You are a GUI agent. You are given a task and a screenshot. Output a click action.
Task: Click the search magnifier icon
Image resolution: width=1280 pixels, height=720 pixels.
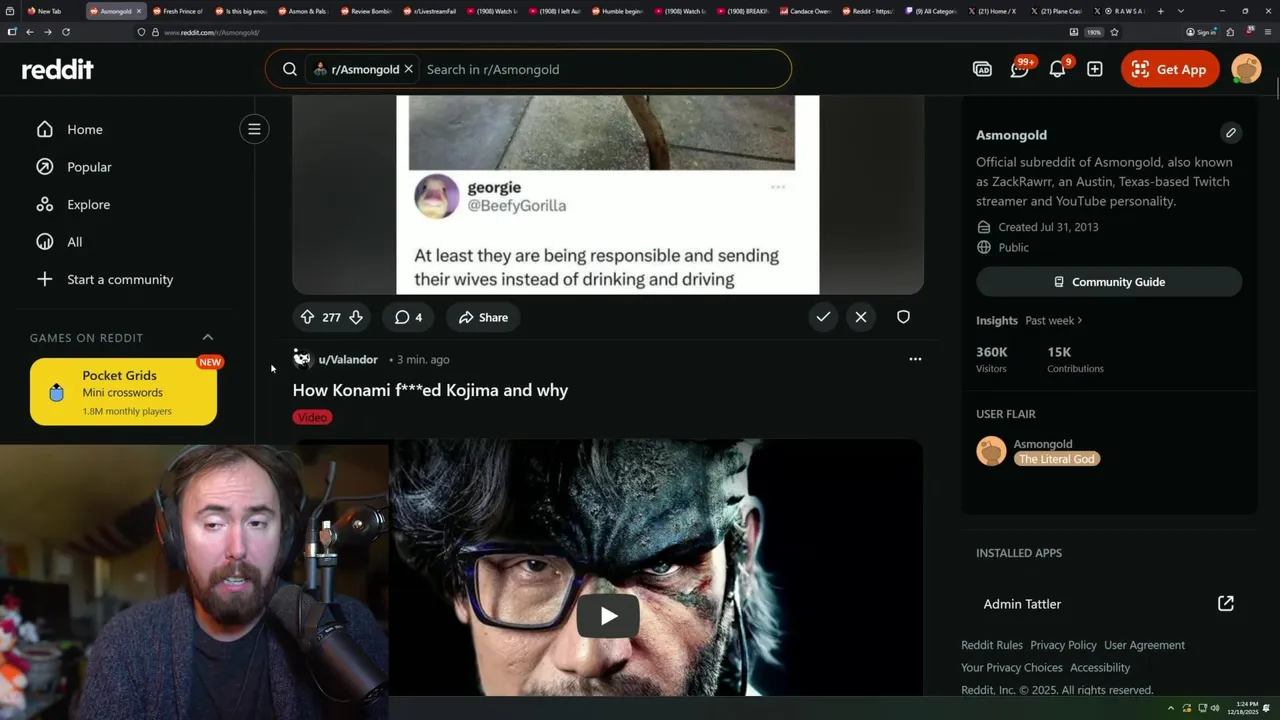tap(290, 69)
